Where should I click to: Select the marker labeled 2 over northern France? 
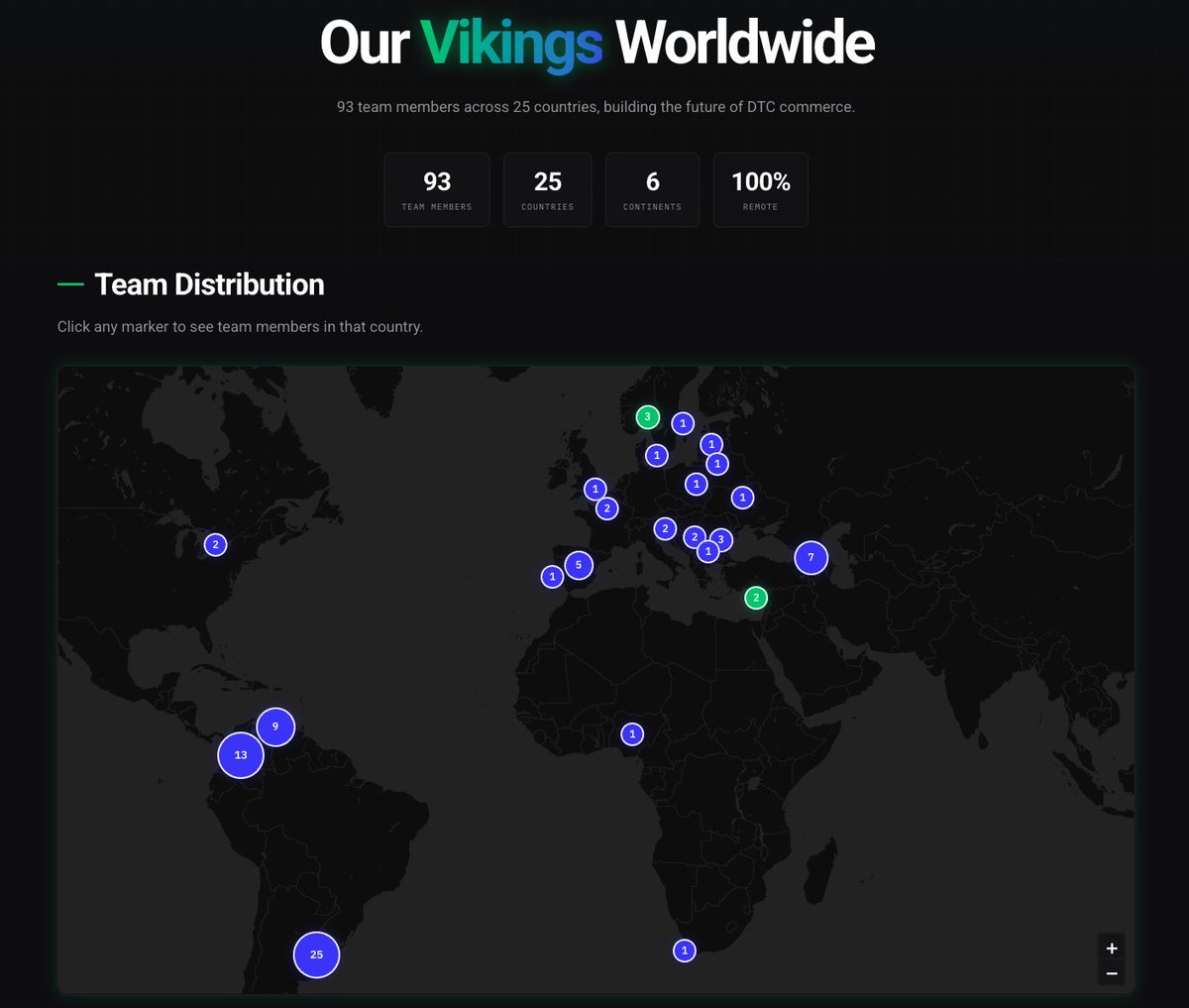pos(607,508)
